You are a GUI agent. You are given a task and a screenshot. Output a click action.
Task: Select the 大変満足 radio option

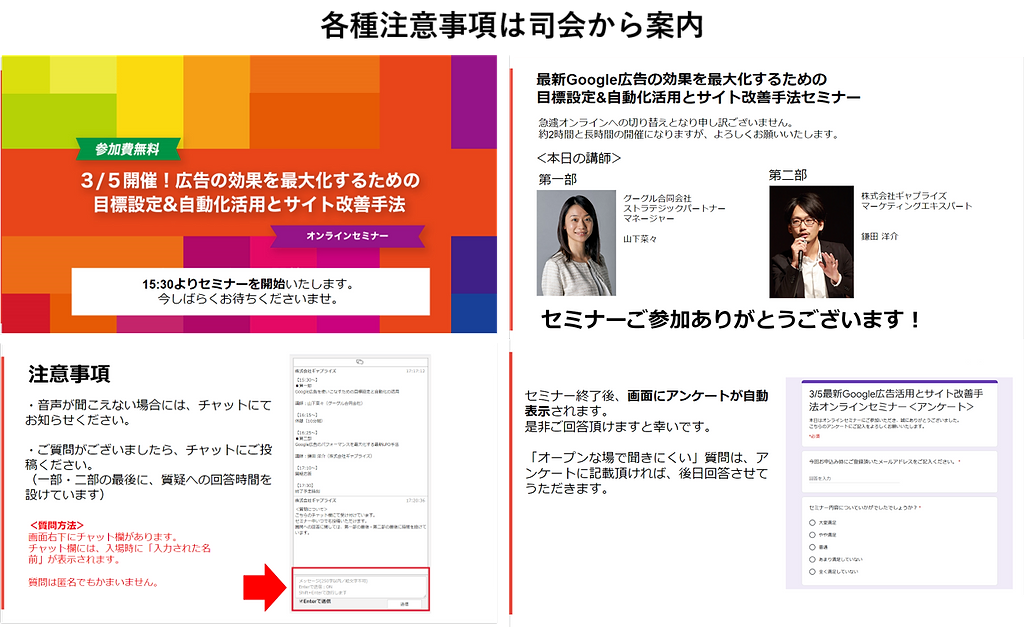(x=812, y=522)
